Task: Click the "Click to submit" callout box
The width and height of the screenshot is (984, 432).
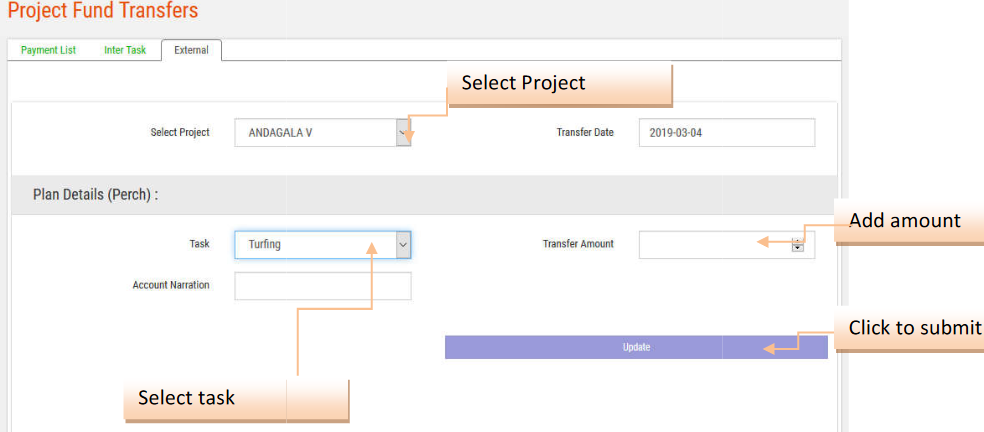Action: [x=910, y=329]
